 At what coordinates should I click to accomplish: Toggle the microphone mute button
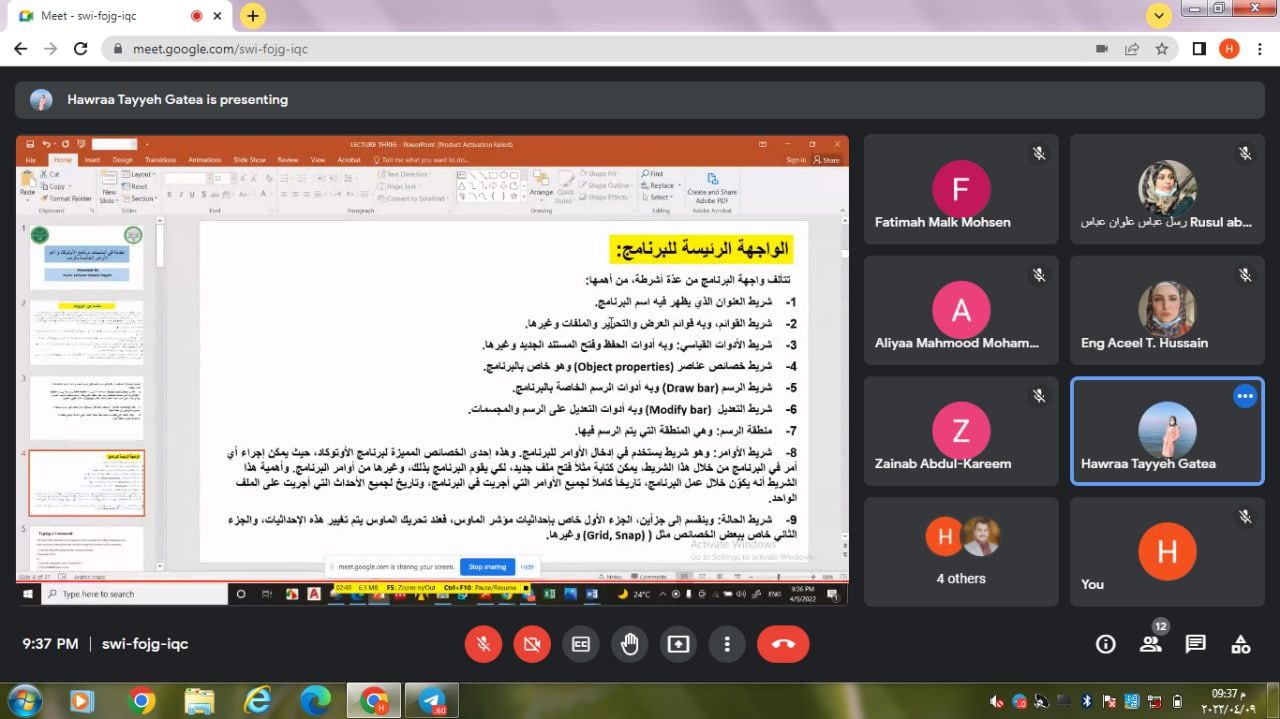(483, 644)
